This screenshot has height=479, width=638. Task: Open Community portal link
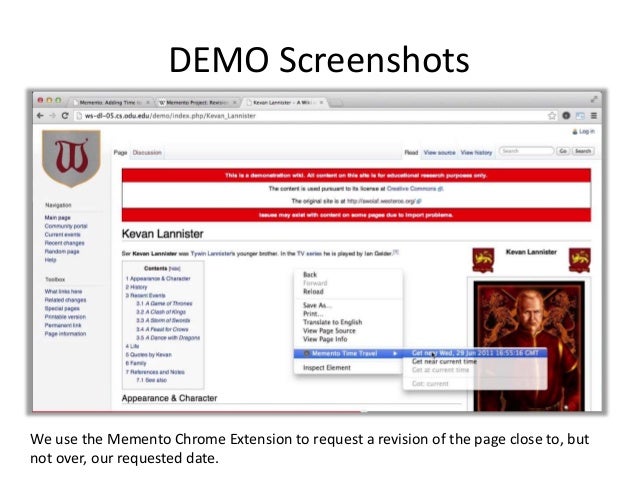[x=66, y=226]
